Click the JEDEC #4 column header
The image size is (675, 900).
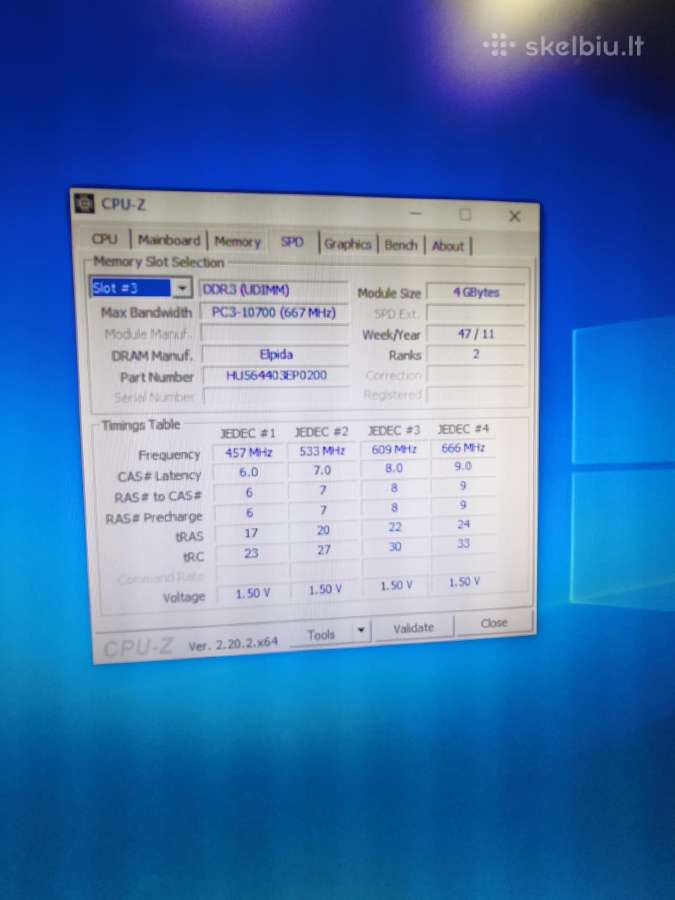click(463, 428)
